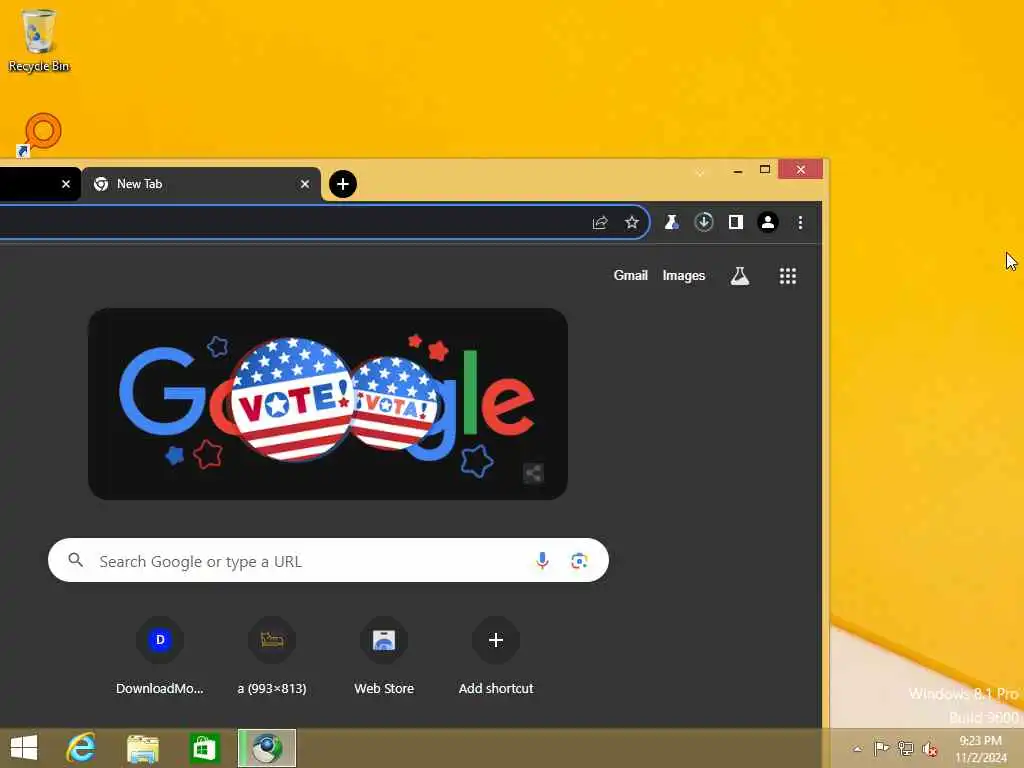Open the Windows Start button
Screen dimensions: 1024x768
coord(24,748)
